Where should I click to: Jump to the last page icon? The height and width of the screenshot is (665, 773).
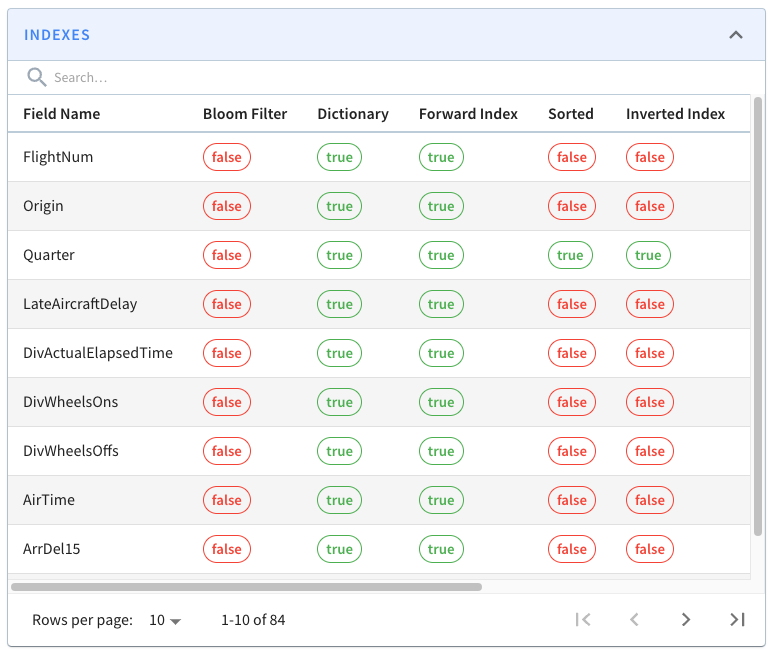pyautogui.click(x=737, y=620)
